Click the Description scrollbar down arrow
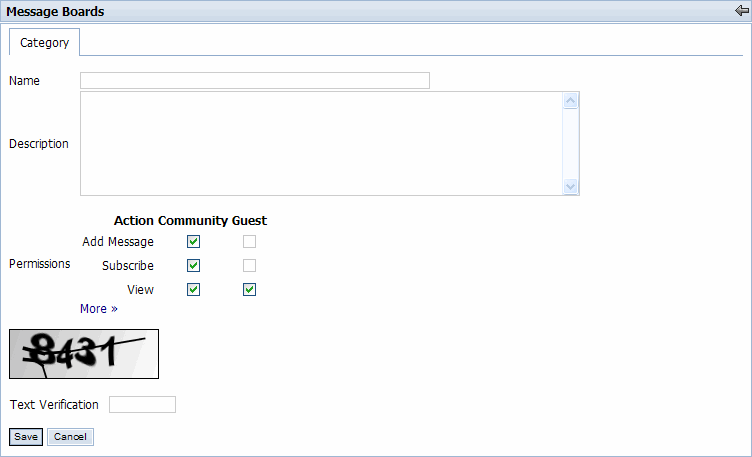The height and width of the screenshot is (457, 752). pyautogui.click(x=571, y=186)
